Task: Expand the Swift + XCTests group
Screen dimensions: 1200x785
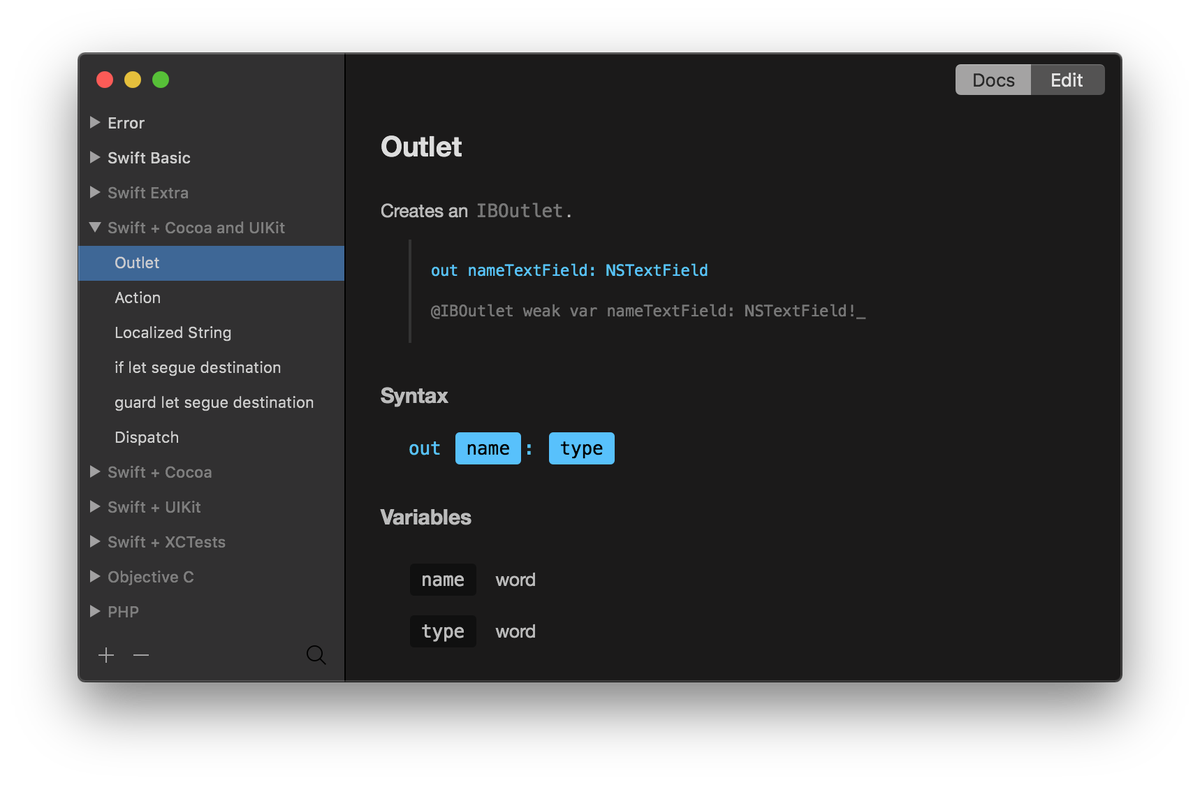Action: [x=95, y=541]
